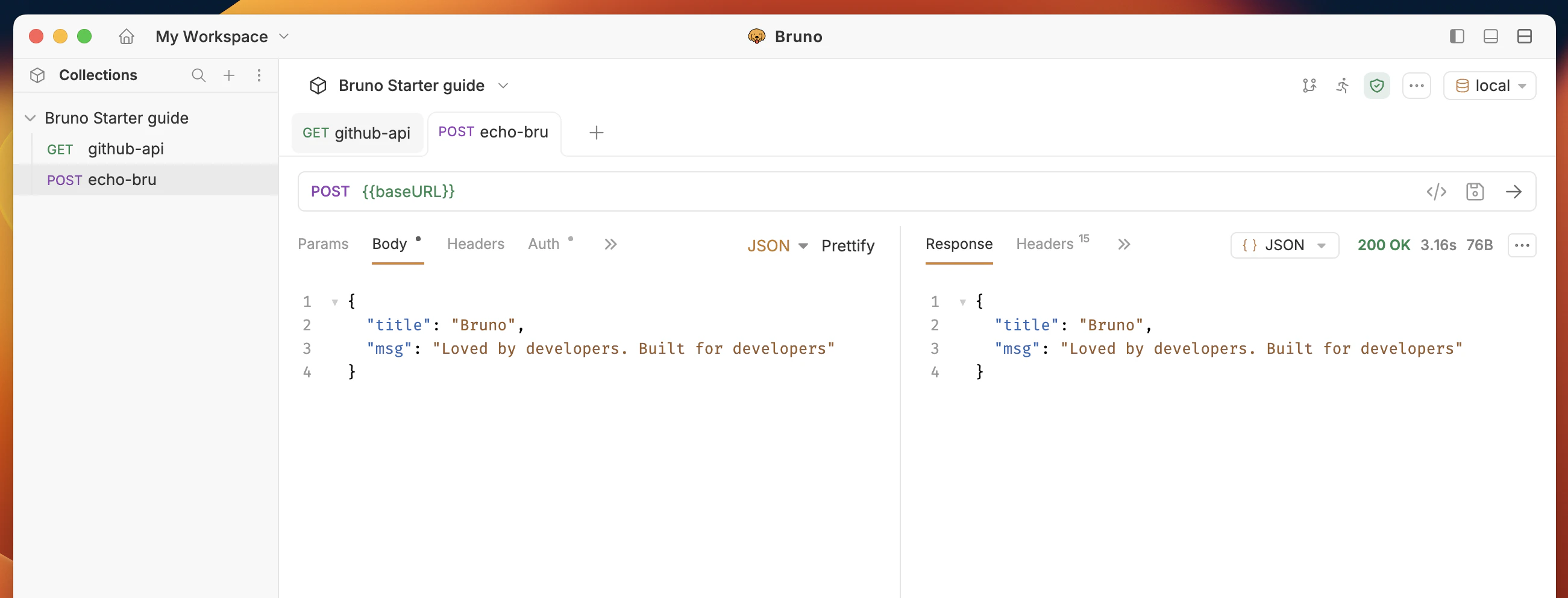
Task: Open the body JSON type dropdown
Action: (777, 246)
